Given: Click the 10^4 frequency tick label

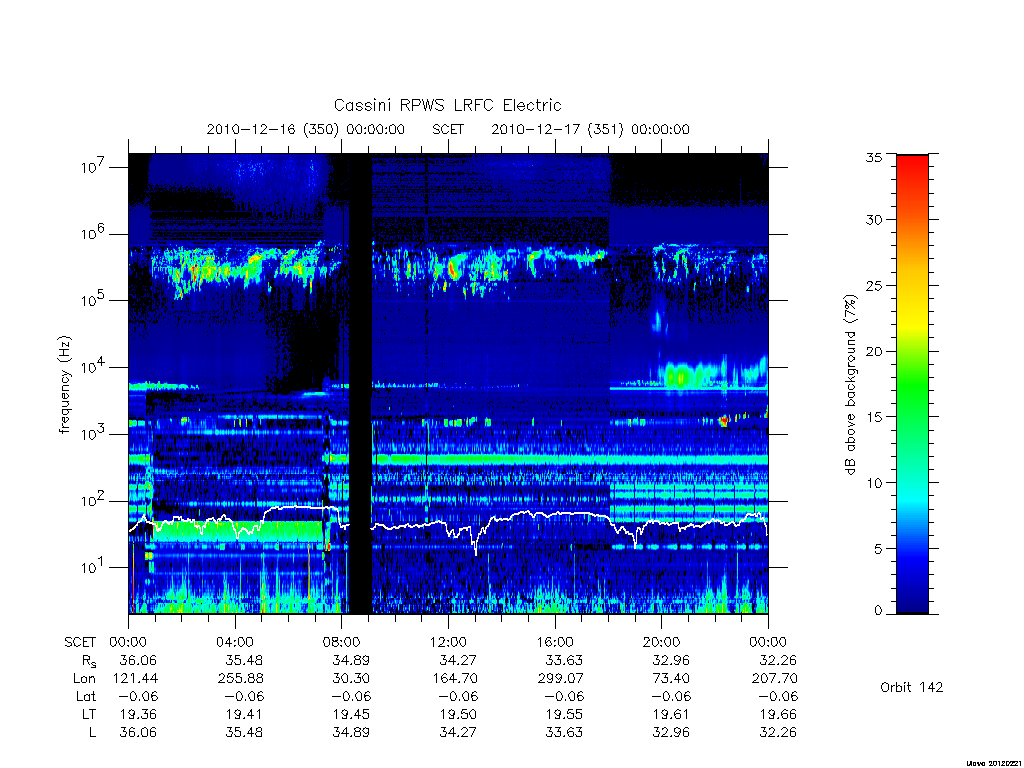Looking at the screenshot, I should point(94,366).
